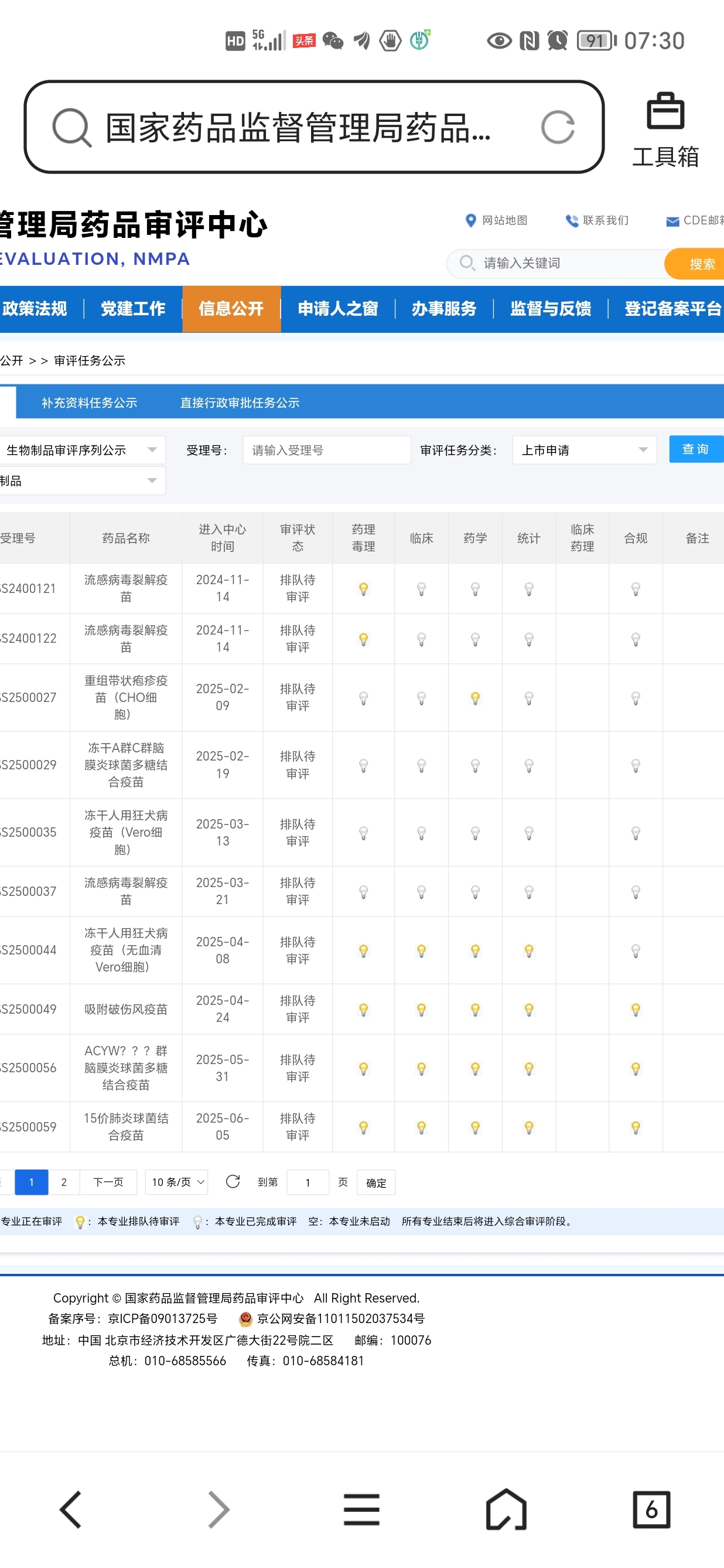The image size is (724, 1568).
Task: Click 统计 bulb in S2500056 row
Action: click(x=529, y=1068)
